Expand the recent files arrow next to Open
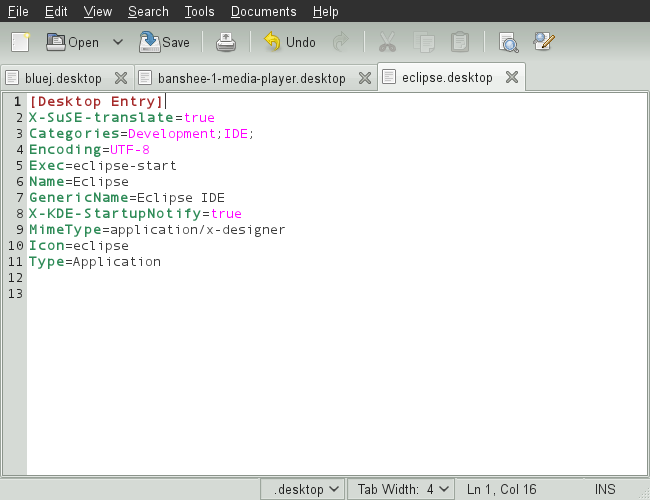 (x=118, y=42)
